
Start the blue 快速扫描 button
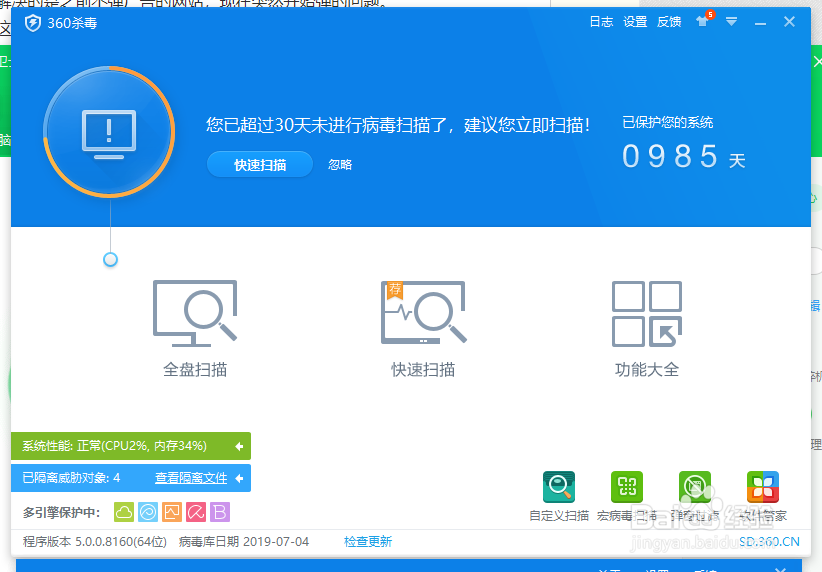coord(260,165)
